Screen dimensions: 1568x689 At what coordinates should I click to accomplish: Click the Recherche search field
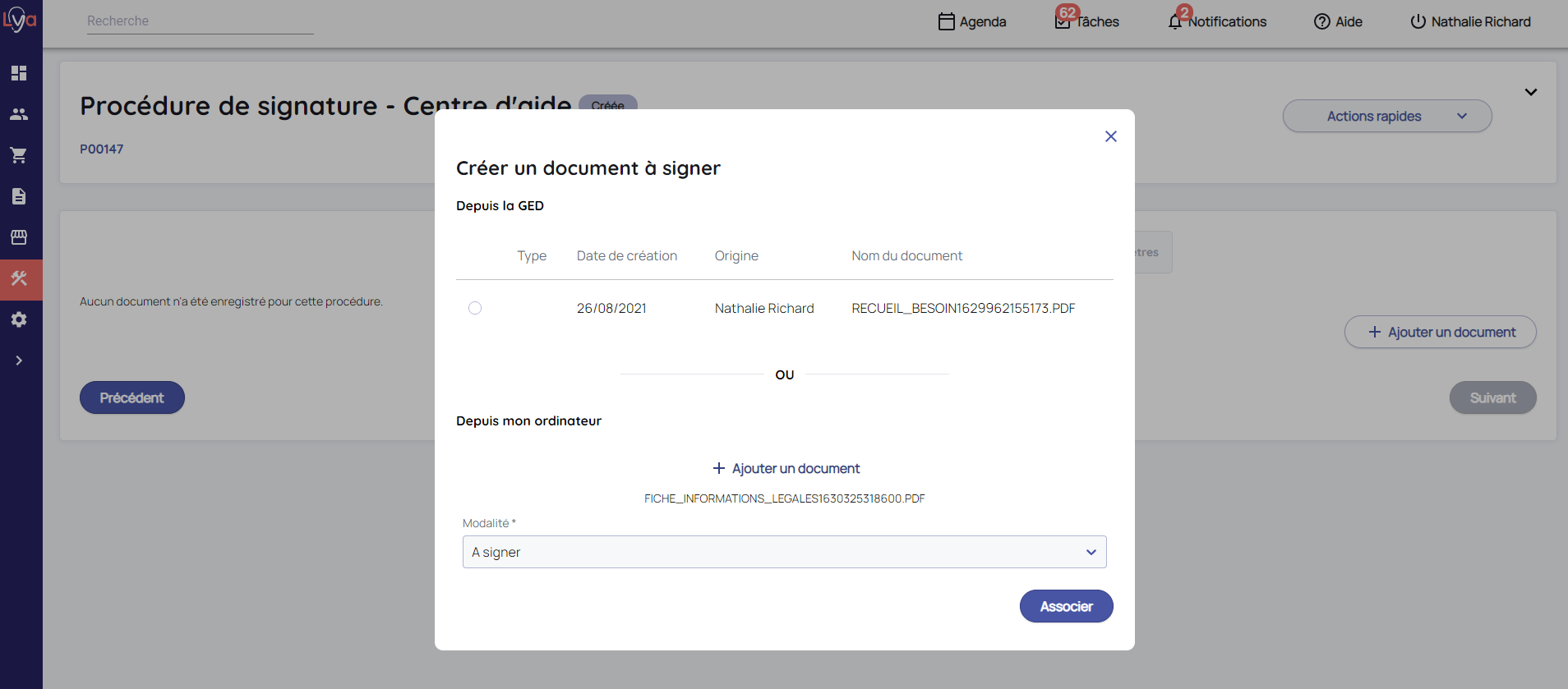point(200,21)
